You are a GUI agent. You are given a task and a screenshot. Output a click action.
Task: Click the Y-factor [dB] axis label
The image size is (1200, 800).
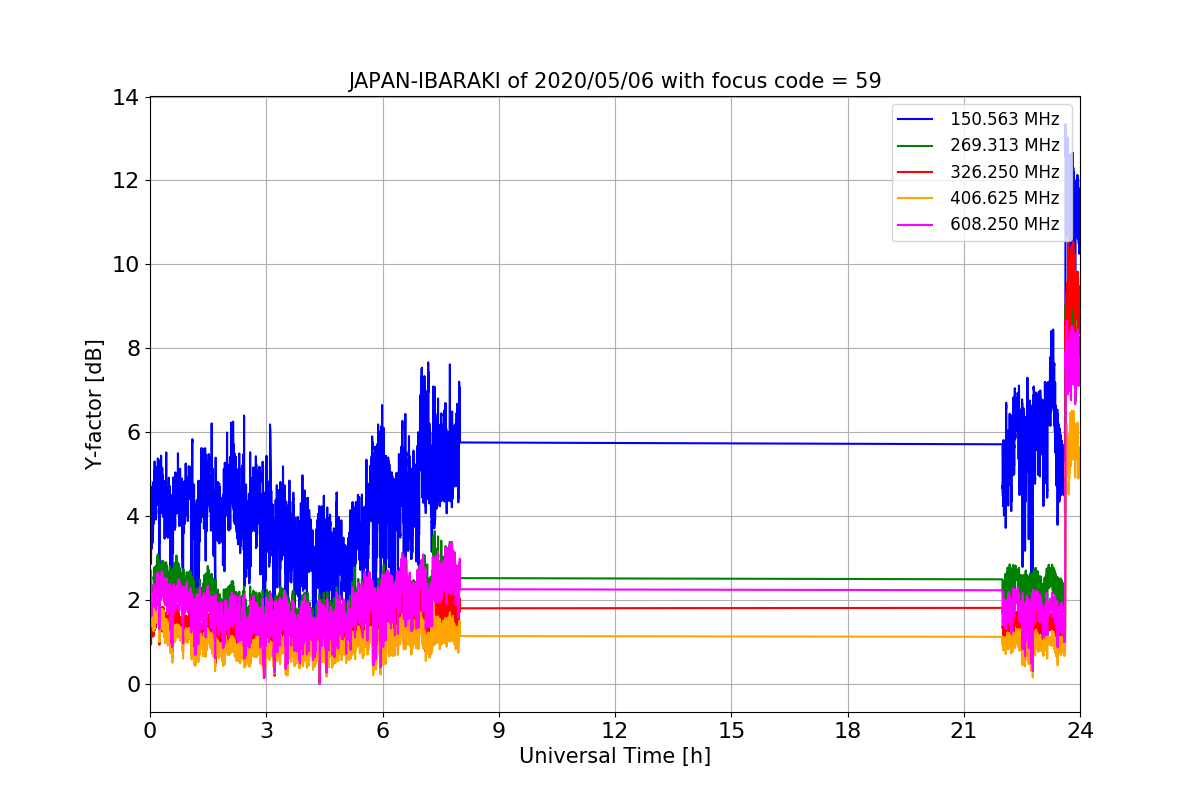(x=94, y=404)
